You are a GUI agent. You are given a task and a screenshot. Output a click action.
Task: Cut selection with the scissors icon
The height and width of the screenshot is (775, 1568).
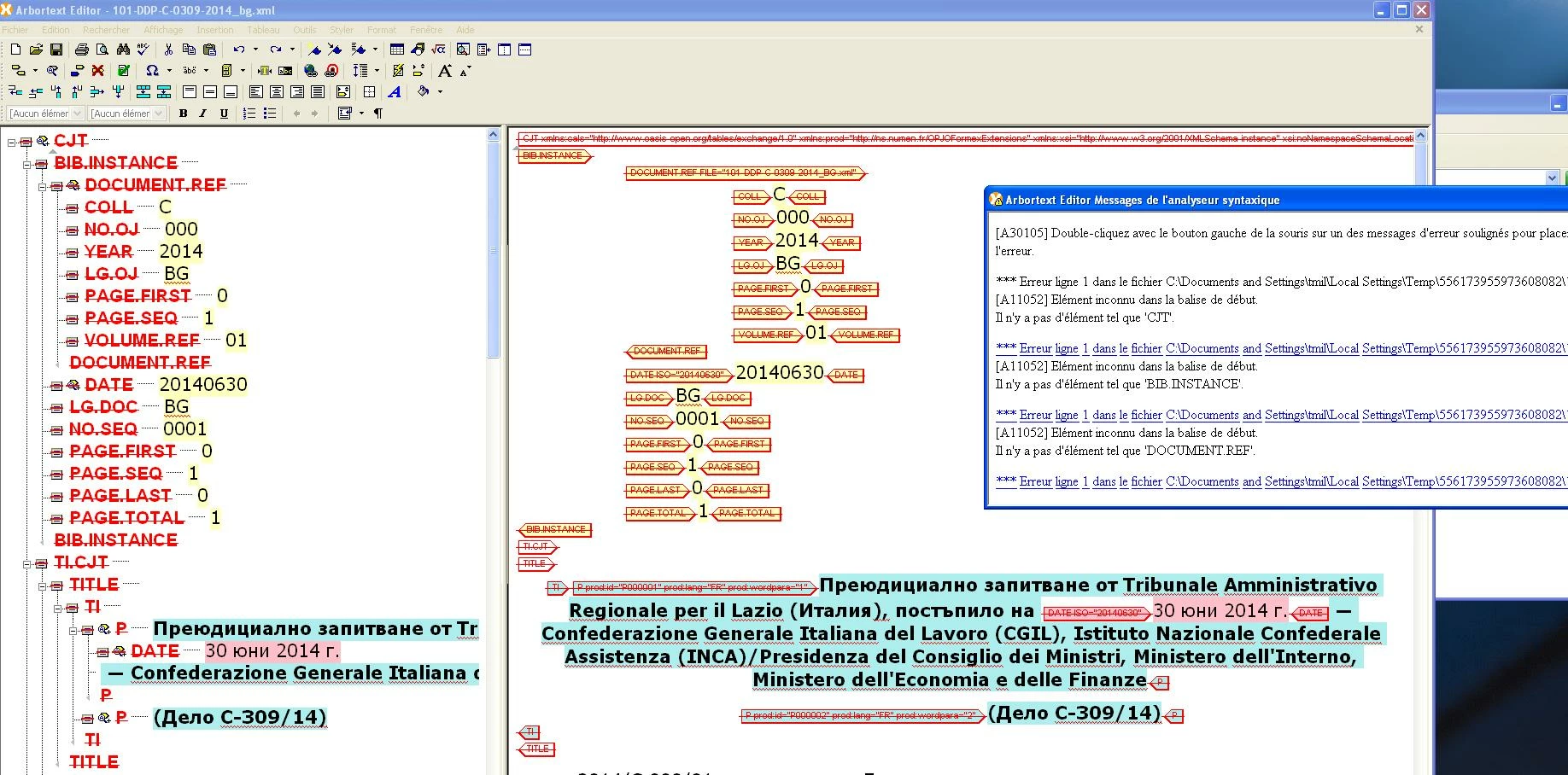tap(168, 50)
